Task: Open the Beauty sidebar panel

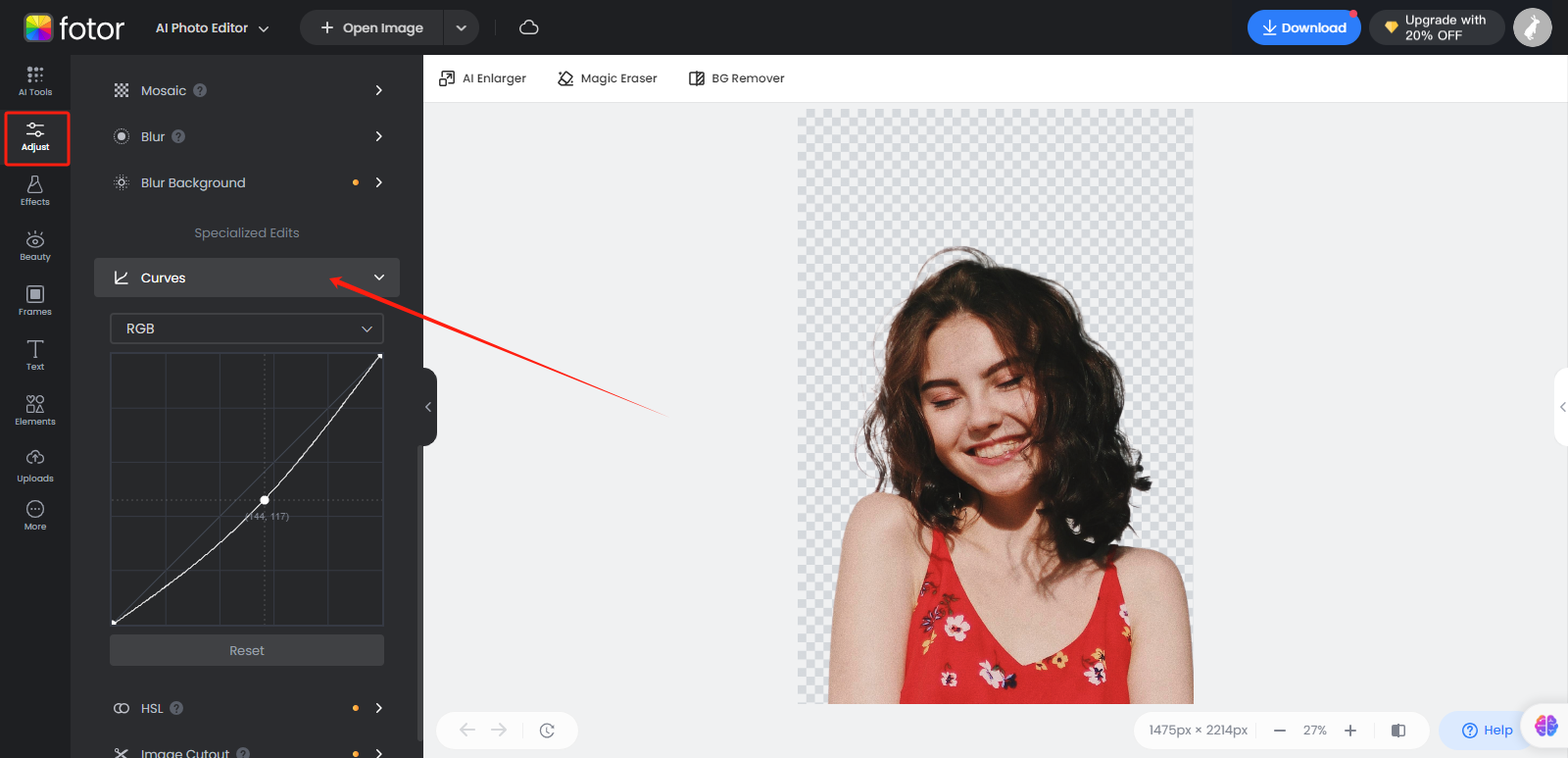Action: [x=35, y=246]
